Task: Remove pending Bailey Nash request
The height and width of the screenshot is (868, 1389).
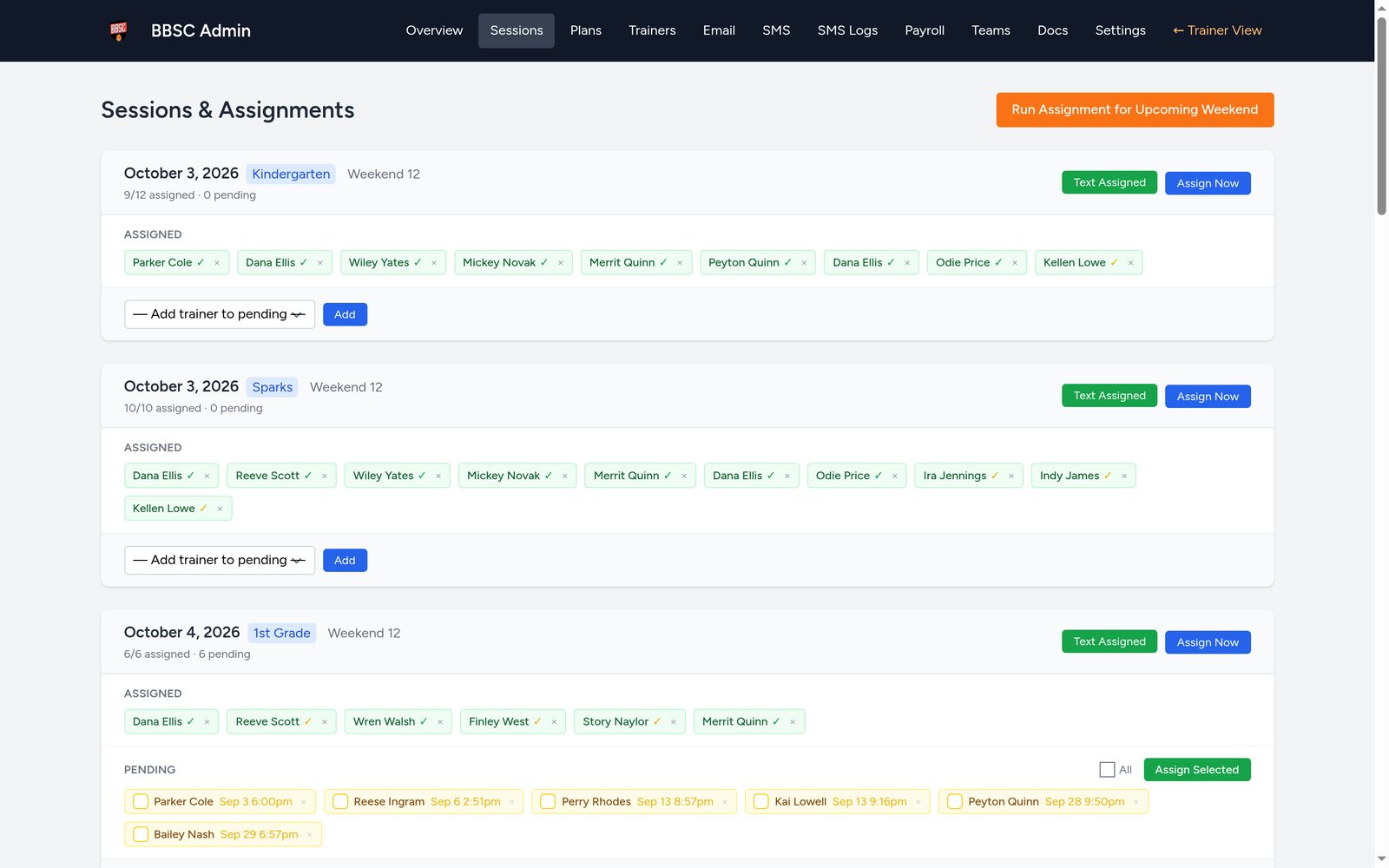Action: [310, 835]
